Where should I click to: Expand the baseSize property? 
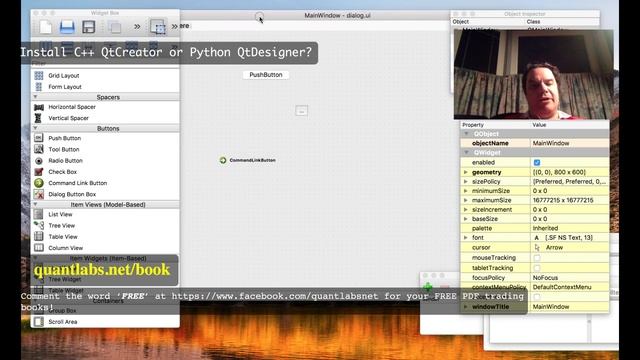click(x=466, y=219)
